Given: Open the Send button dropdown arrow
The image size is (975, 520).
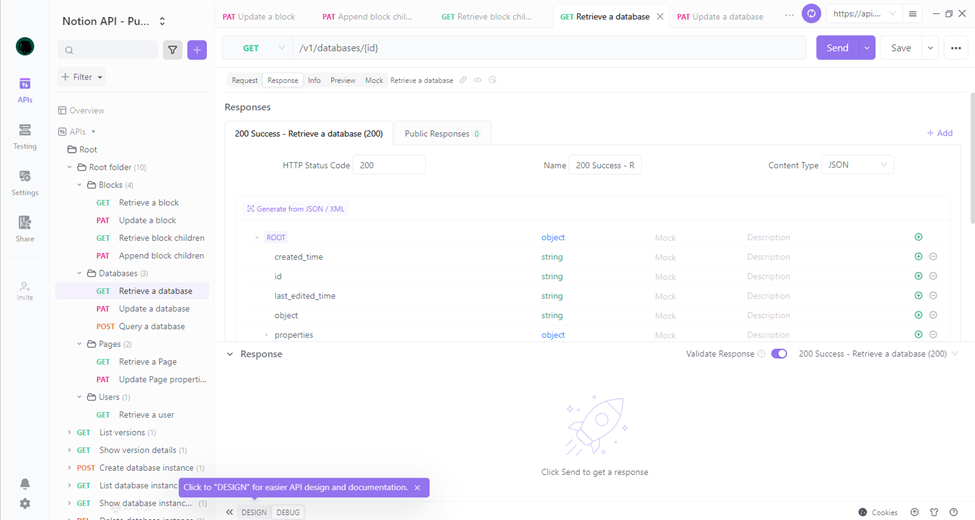Looking at the screenshot, I should [x=867, y=48].
